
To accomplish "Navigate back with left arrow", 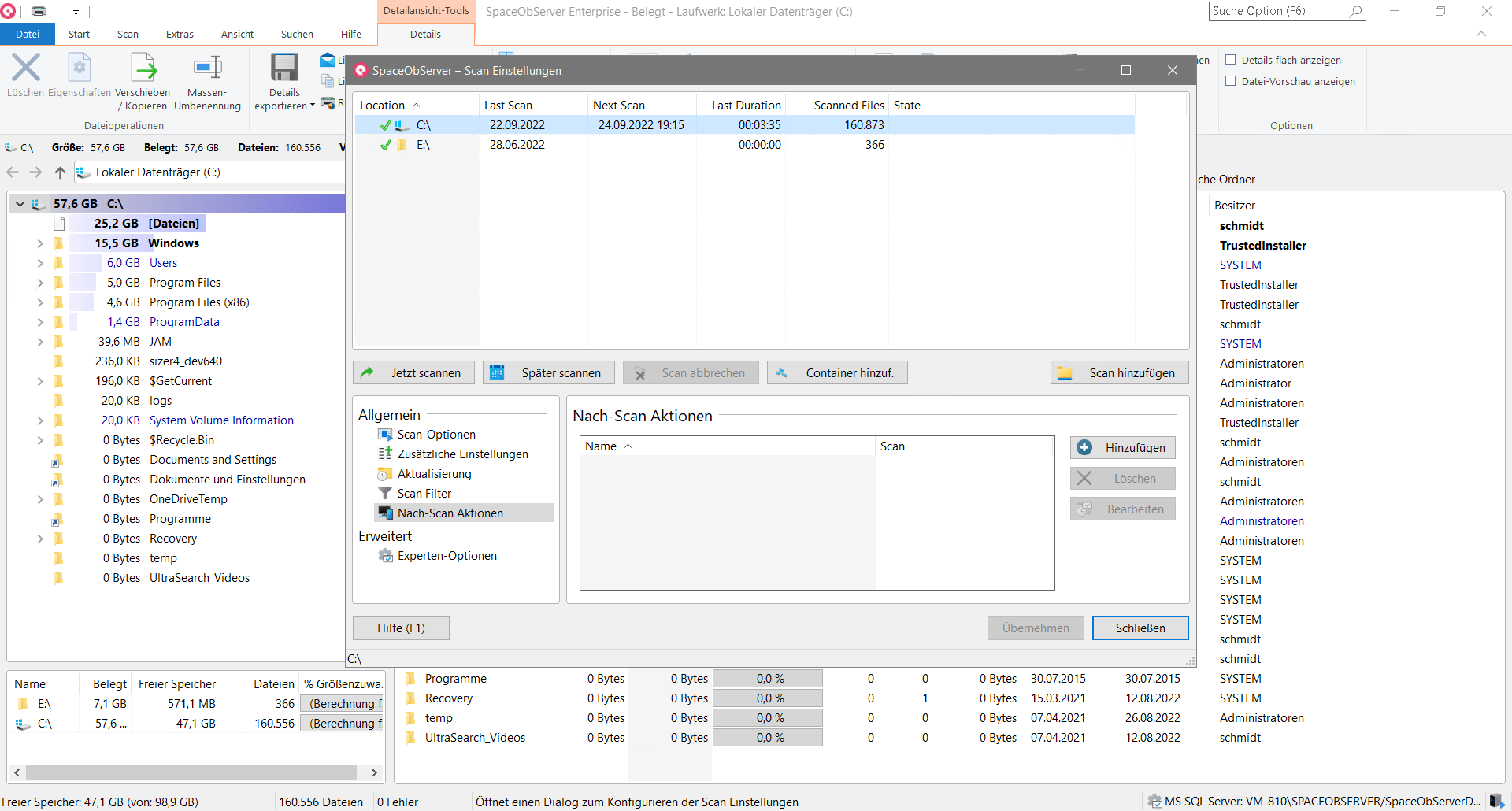I will pos(12,172).
